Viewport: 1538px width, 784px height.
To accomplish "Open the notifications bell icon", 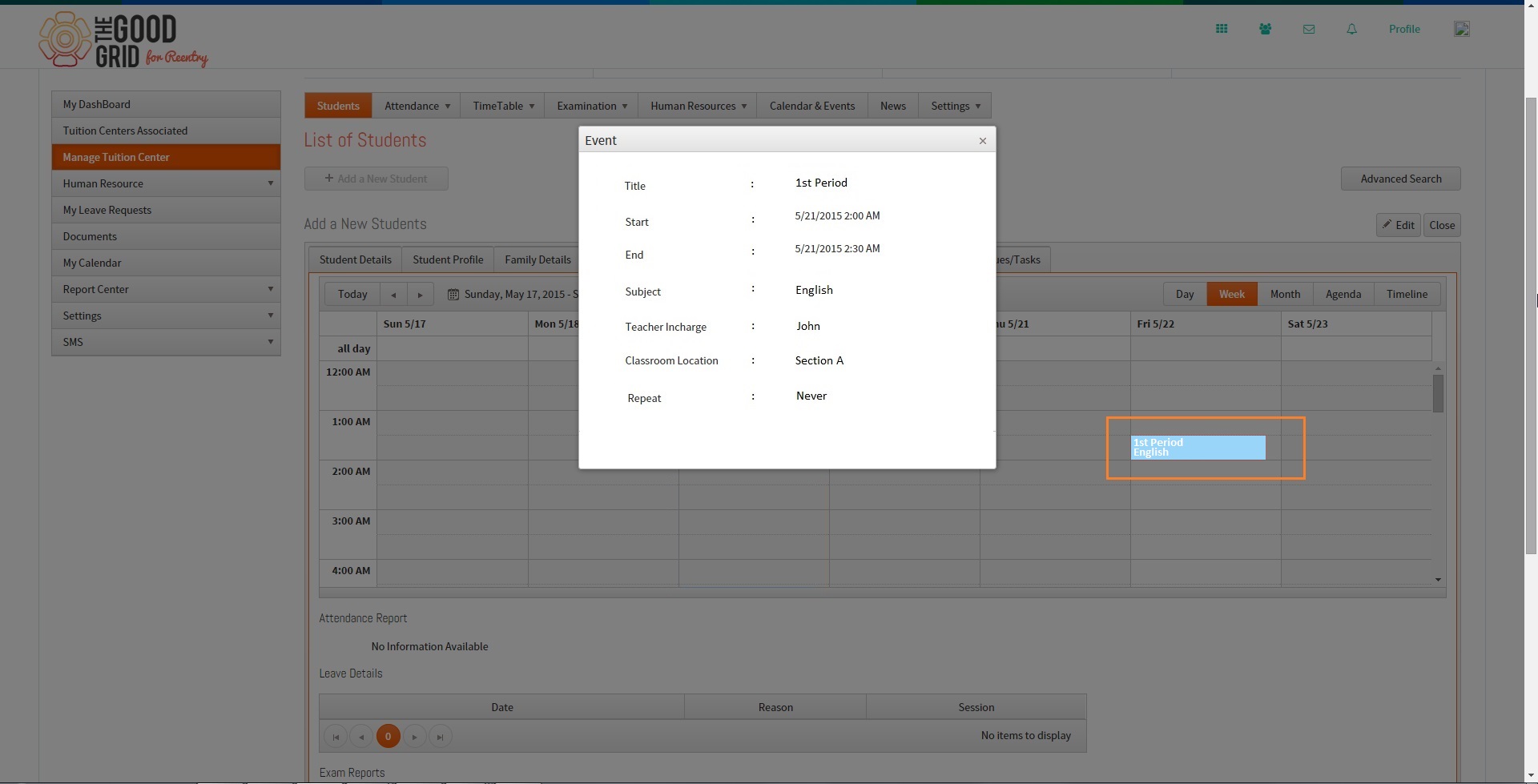I will coord(1351,29).
